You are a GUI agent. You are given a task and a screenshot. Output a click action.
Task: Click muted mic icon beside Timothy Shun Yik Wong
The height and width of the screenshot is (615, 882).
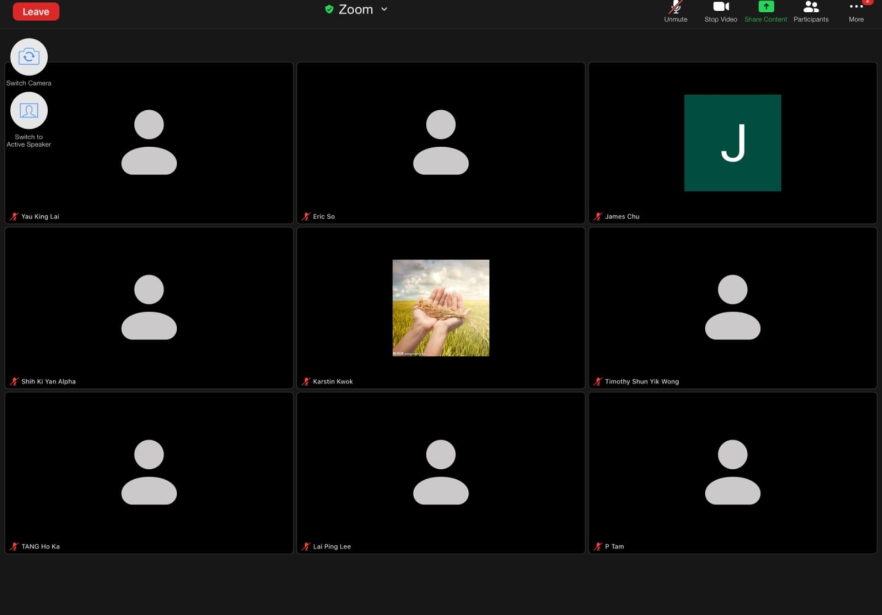598,381
